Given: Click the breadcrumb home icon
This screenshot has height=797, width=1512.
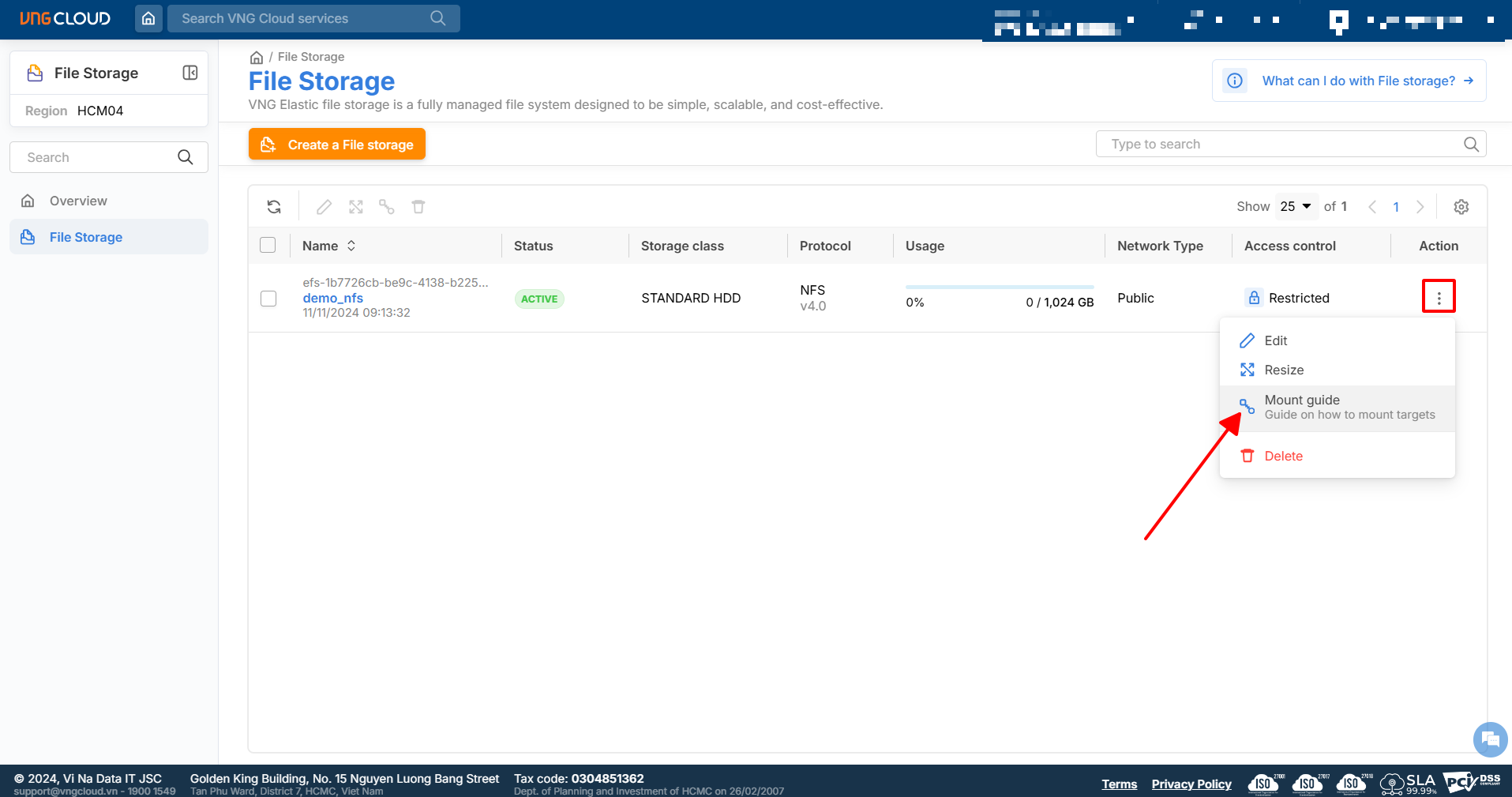Looking at the screenshot, I should click(x=256, y=58).
